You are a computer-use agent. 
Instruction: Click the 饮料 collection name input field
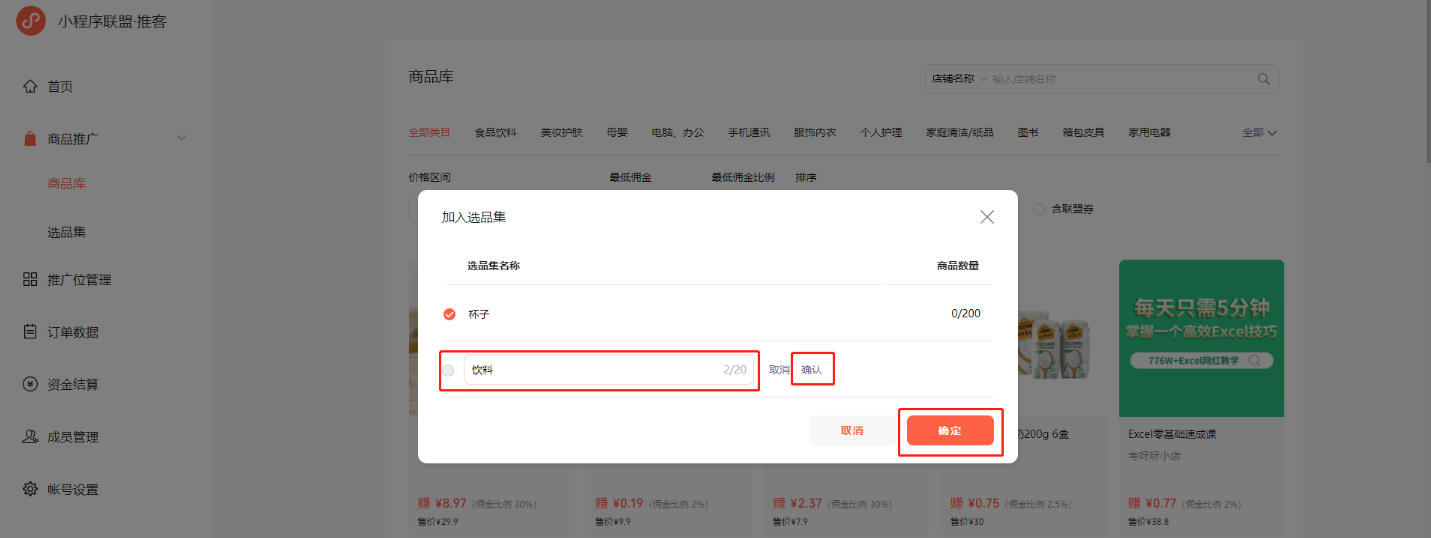[x=609, y=370]
